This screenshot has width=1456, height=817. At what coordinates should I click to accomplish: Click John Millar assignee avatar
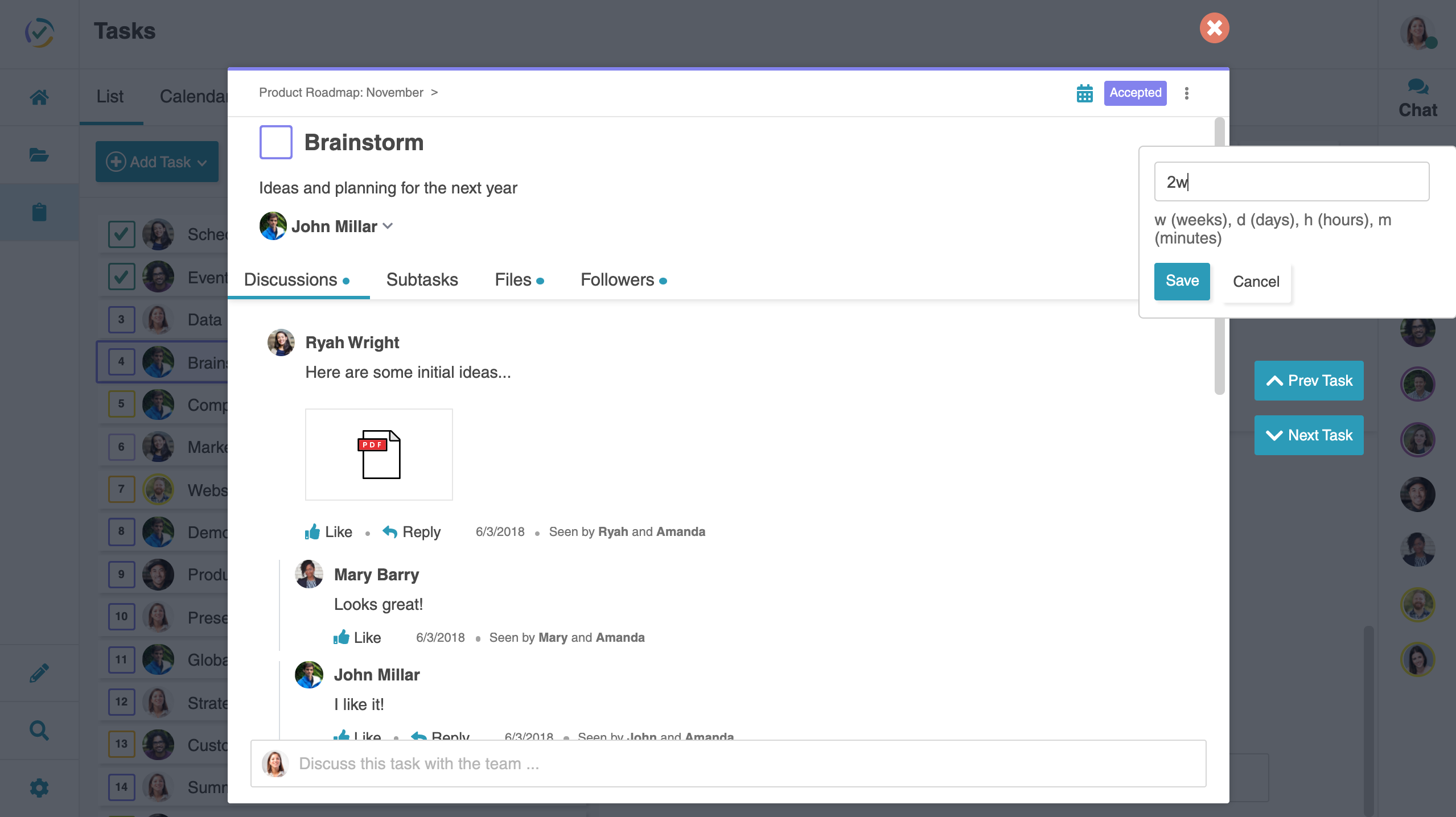click(273, 226)
